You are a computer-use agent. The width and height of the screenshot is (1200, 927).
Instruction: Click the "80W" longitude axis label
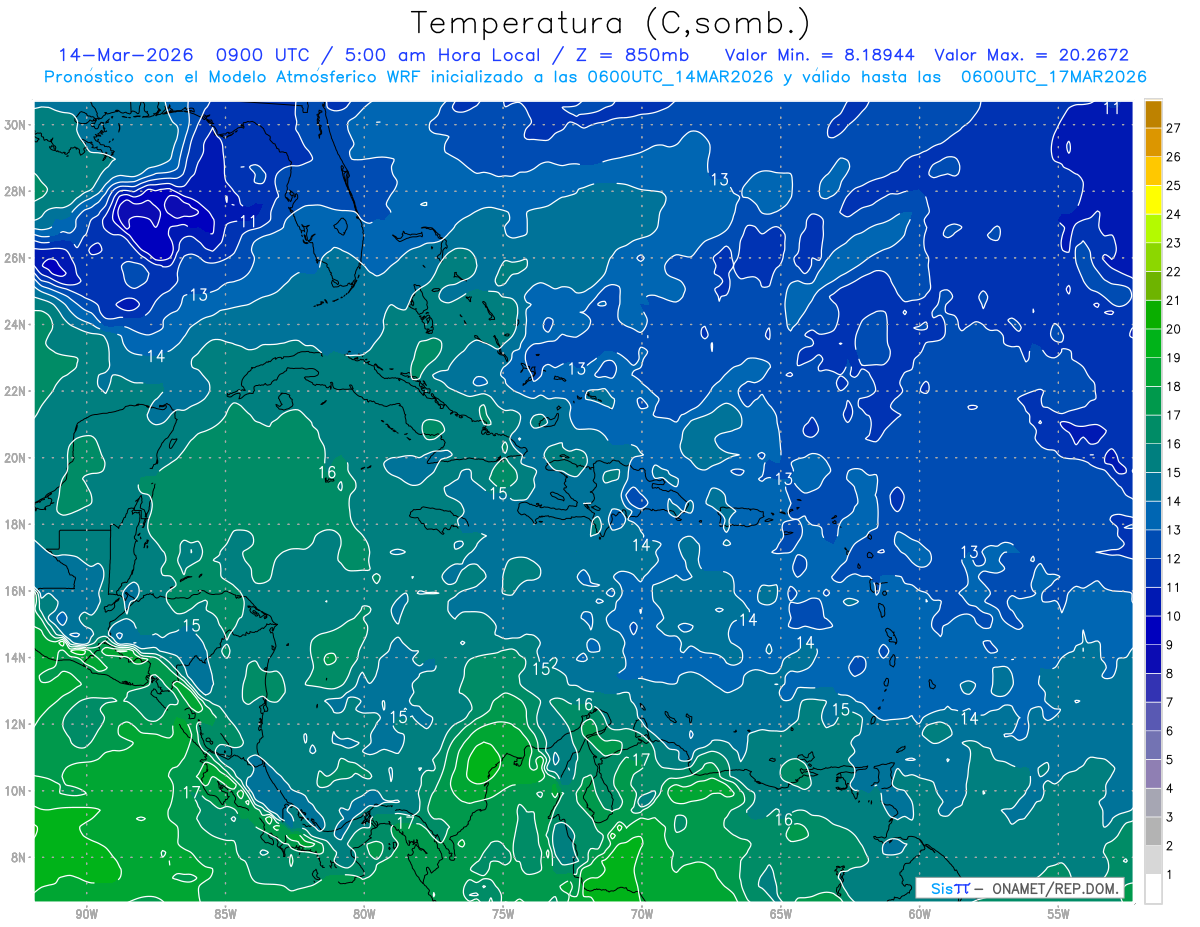pyautogui.click(x=364, y=914)
